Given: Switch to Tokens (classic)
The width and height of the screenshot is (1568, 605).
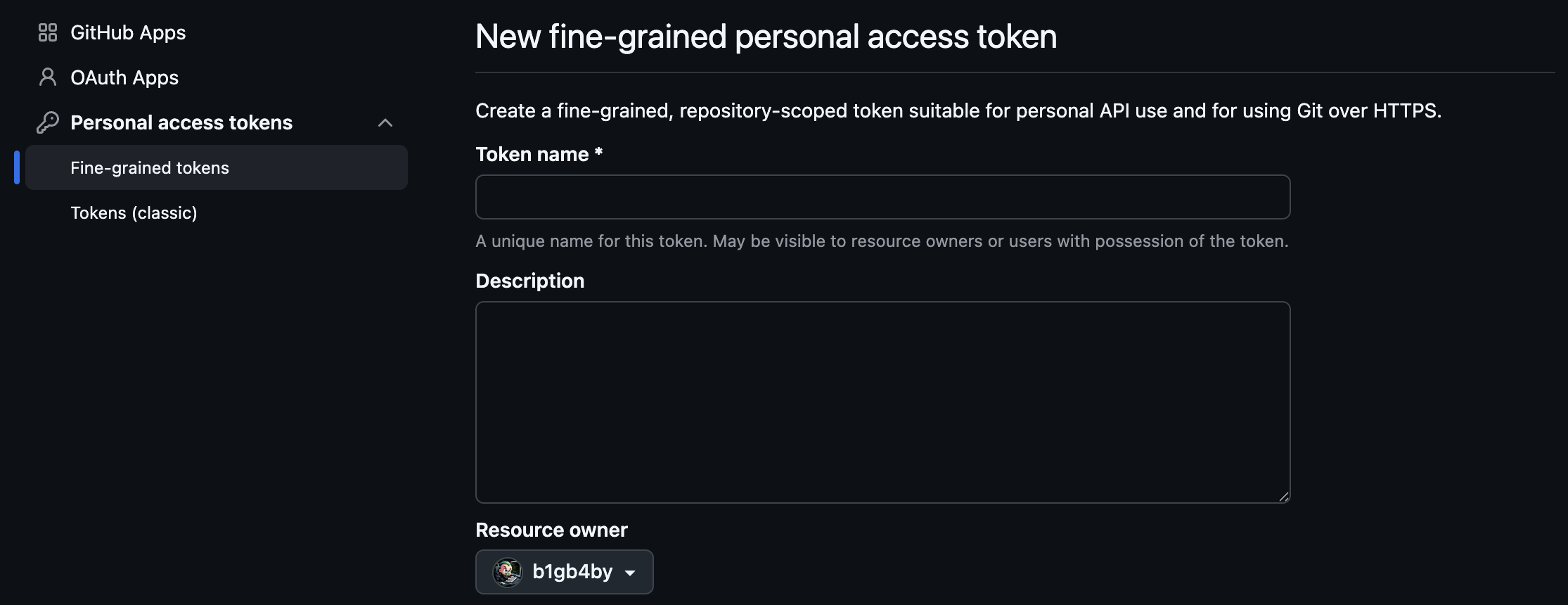Looking at the screenshot, I should tap(134, 212).
